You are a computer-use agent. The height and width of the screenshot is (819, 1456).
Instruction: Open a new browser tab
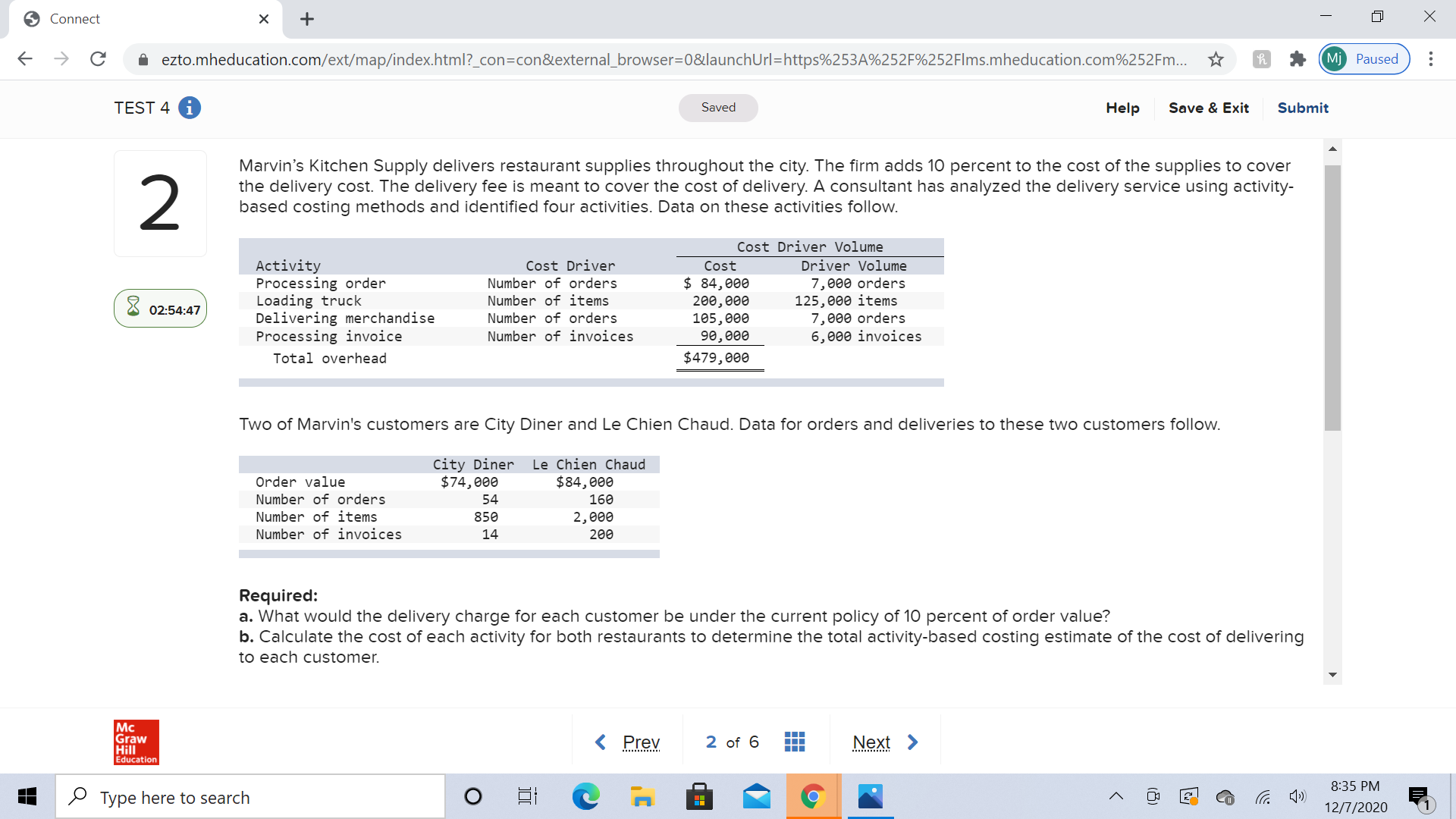tap(307, 19)
